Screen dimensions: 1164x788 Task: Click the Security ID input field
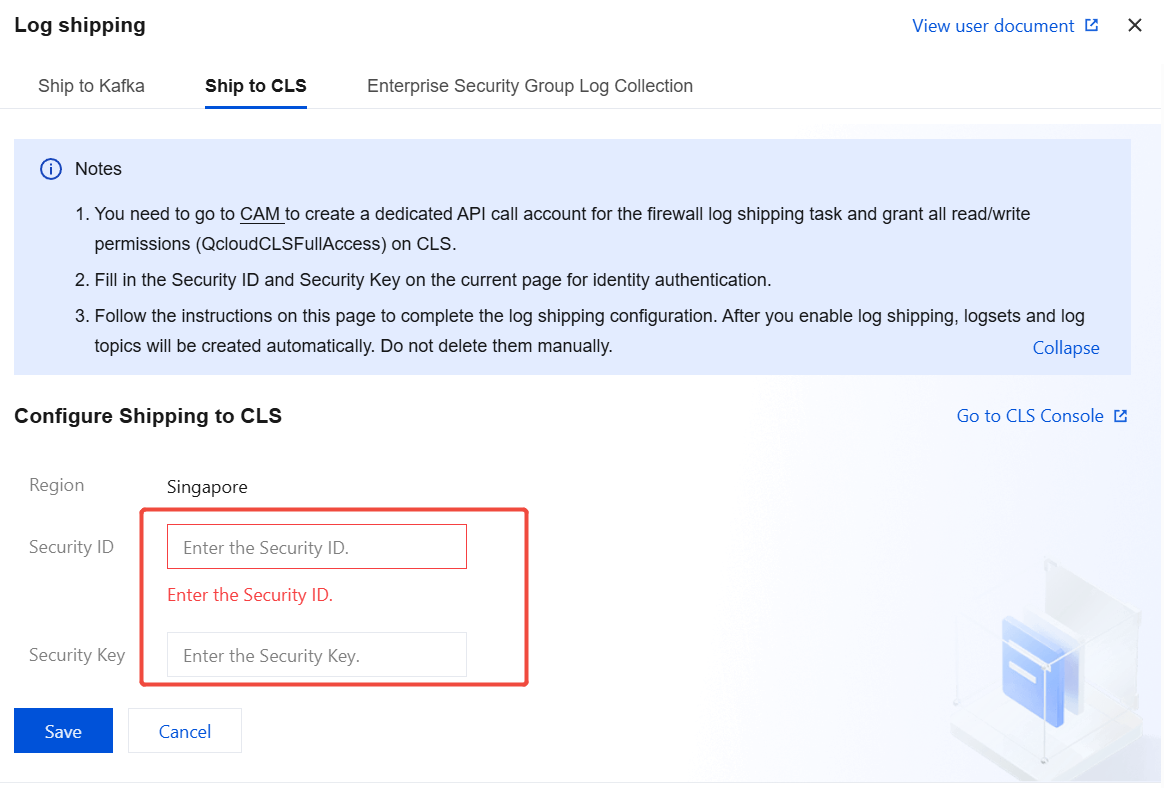(x=316, y=547)
